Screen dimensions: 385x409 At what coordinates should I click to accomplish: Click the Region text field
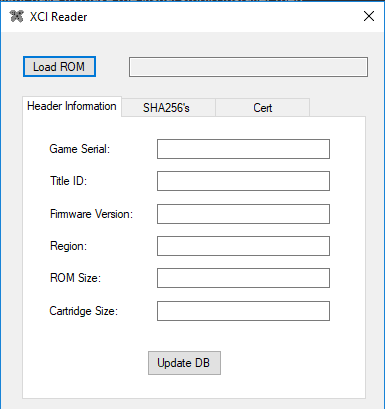243,246
